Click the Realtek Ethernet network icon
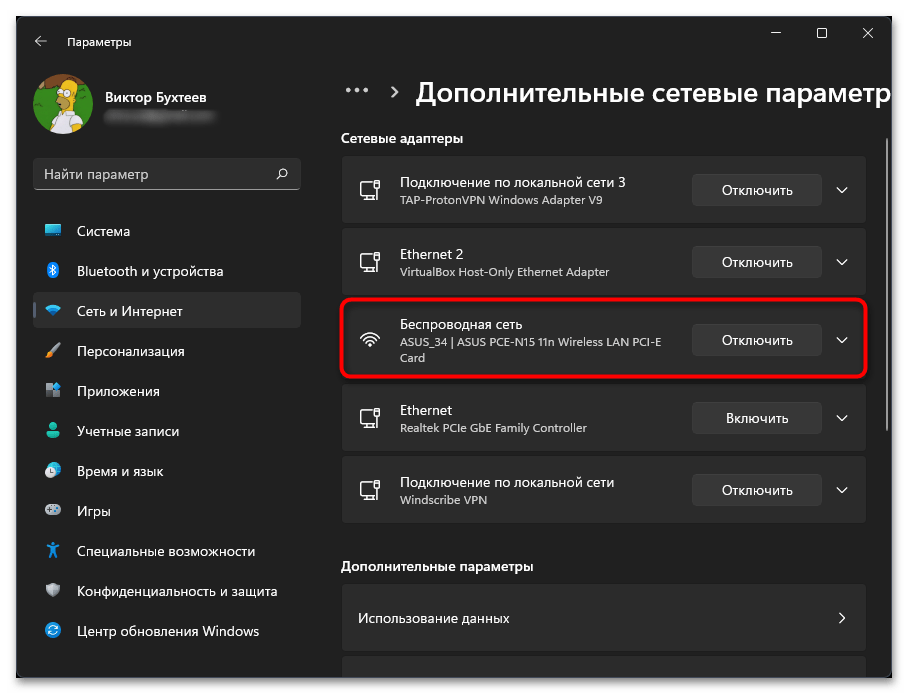Viewport: 908px width, 694px height. pos(370,418)
